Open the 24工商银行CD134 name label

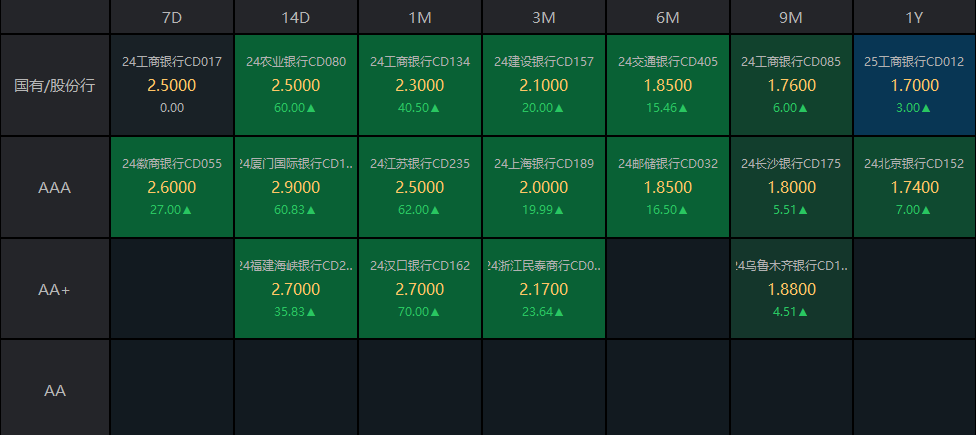tap(420, 62)
